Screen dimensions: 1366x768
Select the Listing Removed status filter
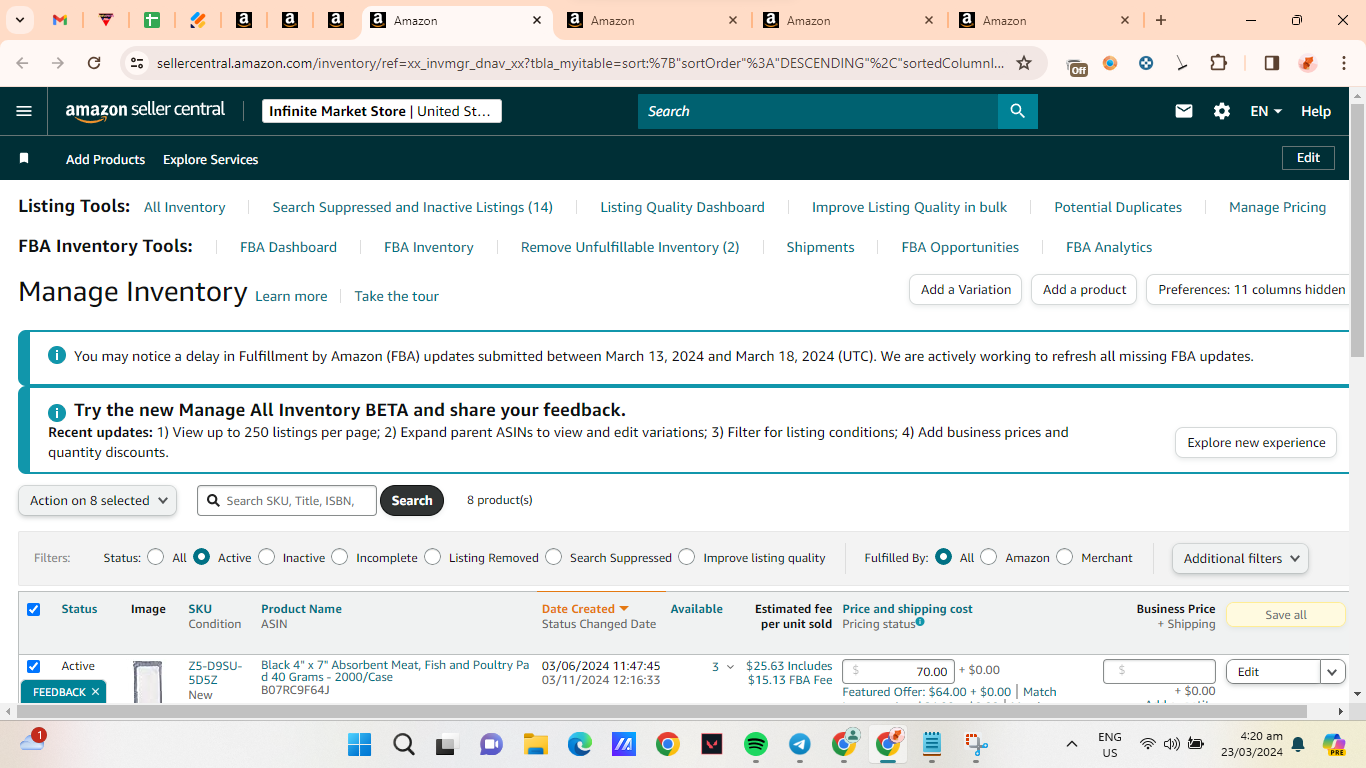(x=433, y=557)
